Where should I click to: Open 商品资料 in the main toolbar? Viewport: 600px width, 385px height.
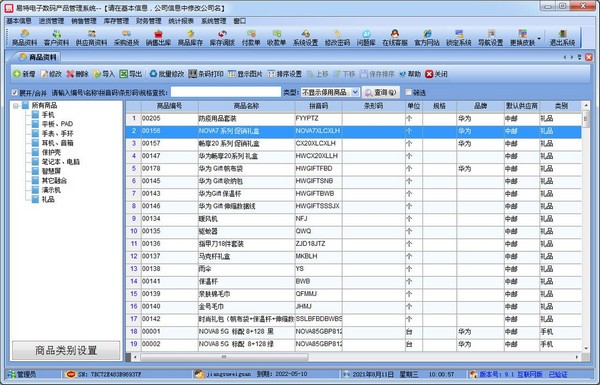pyautogui.click(x=24, y=38)
